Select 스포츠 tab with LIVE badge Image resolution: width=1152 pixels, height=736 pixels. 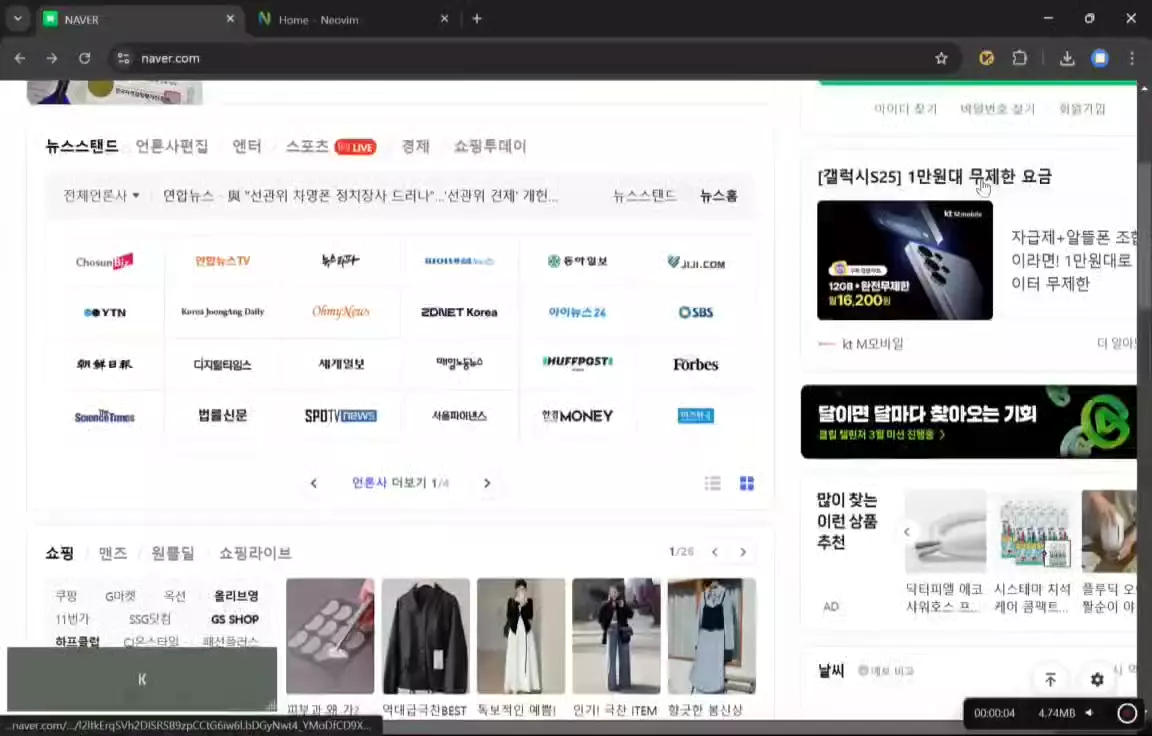(331, 146)
